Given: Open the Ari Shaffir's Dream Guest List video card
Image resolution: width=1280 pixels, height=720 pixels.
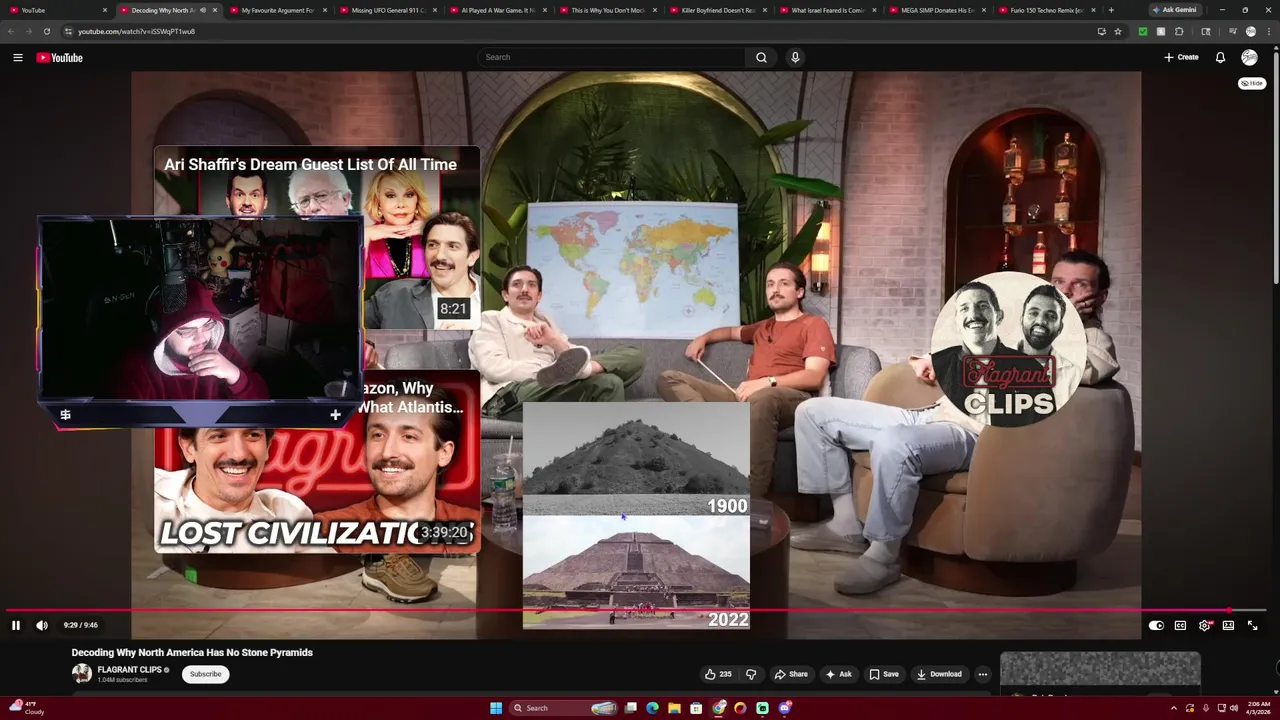Looking at the screenshot, I should (317, 238).
